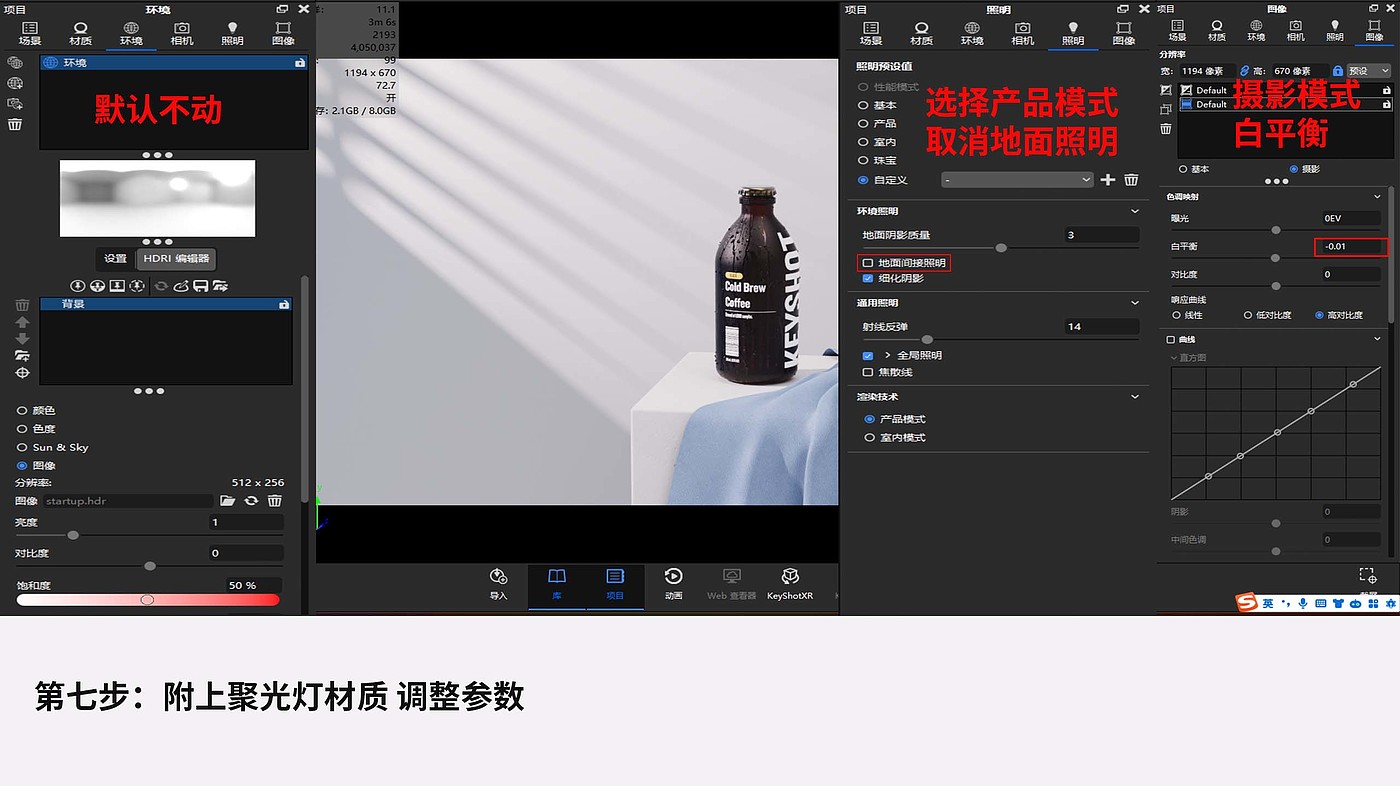Viewport: 1400px width, 786px height.
Task: Collapse the 环境照明 section
Action: click(1135, 212)
